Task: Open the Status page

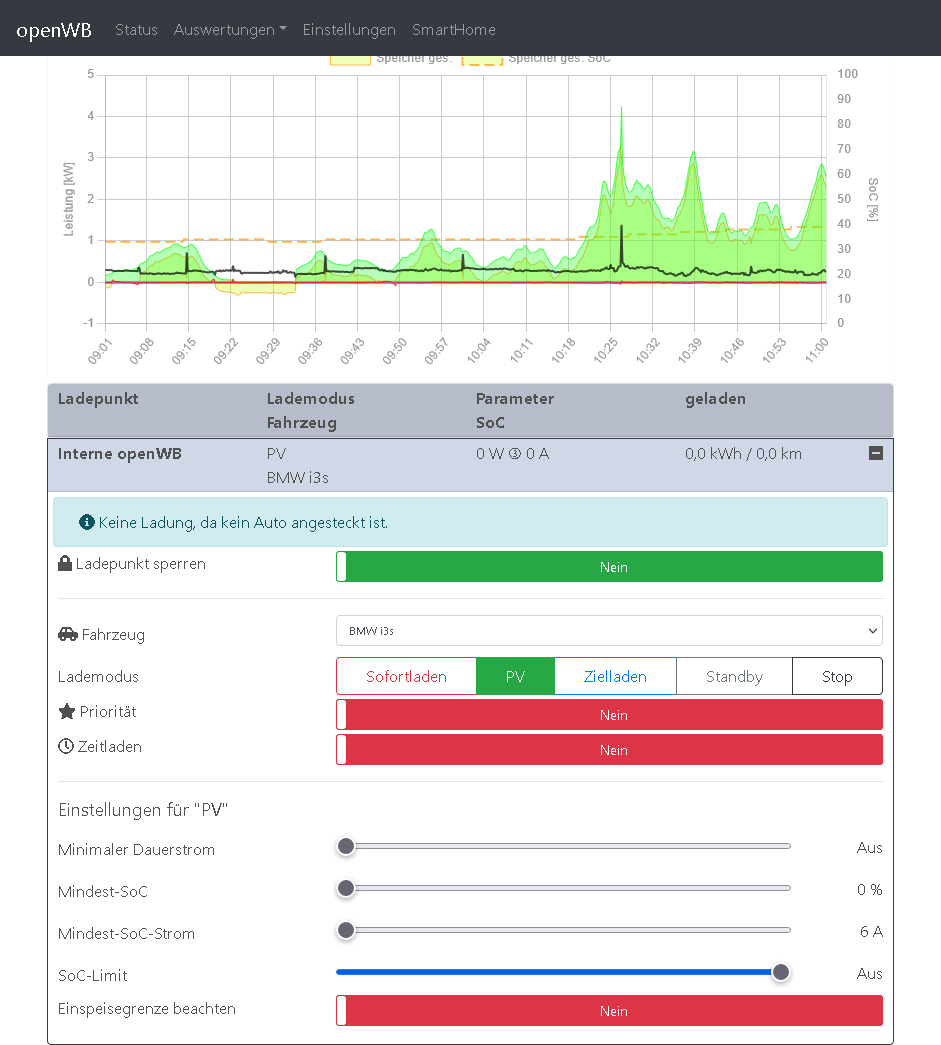Action: (x=136, y=30)
